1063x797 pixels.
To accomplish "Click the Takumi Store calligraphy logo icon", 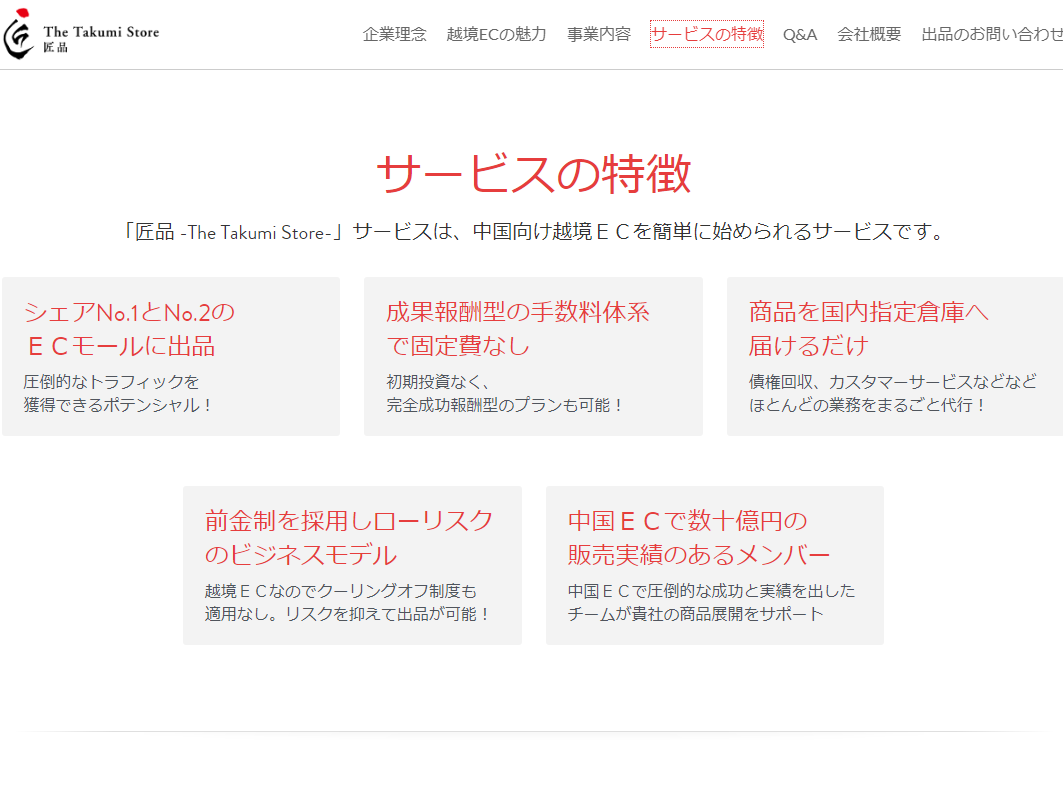I will tap(18, 36).
